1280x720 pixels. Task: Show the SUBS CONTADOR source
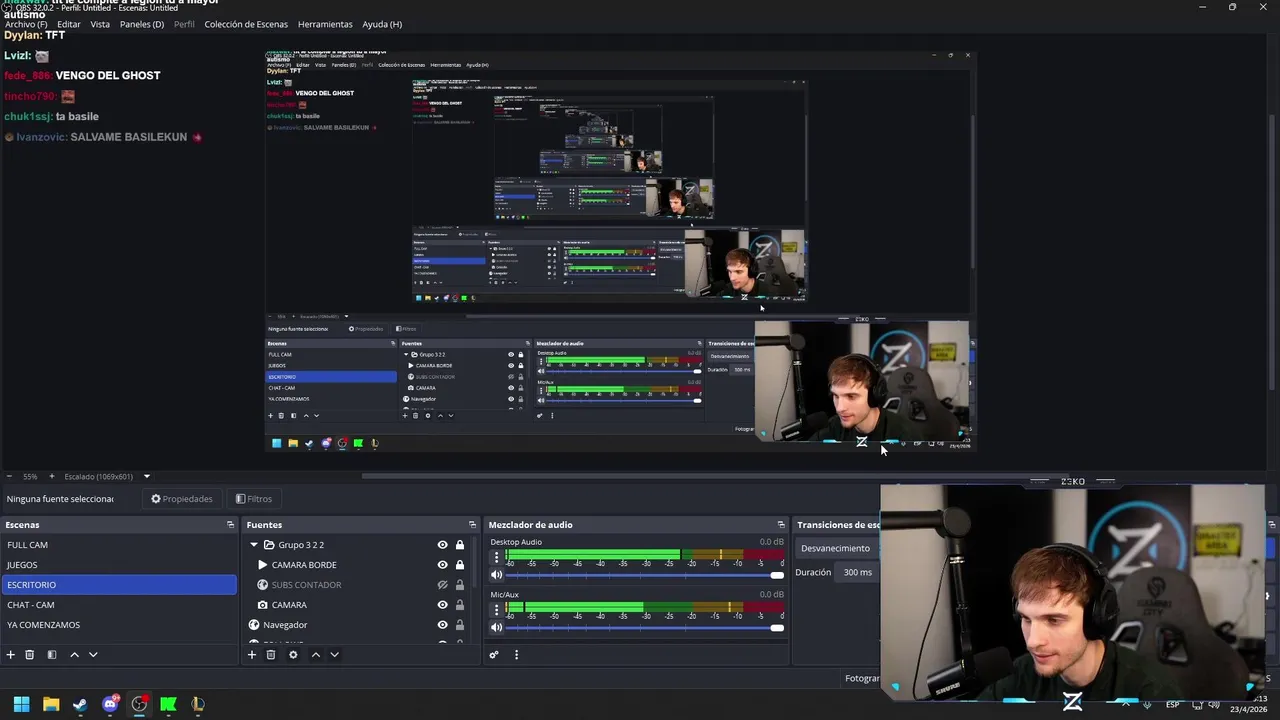tap(442, 585)
